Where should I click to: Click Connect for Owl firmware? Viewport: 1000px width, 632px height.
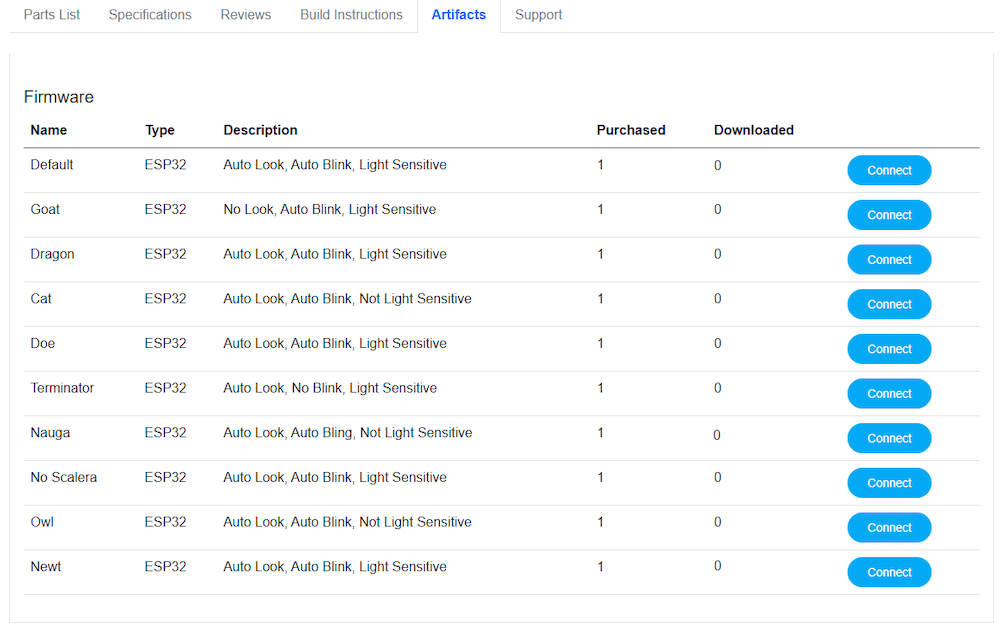pos(889,528)
